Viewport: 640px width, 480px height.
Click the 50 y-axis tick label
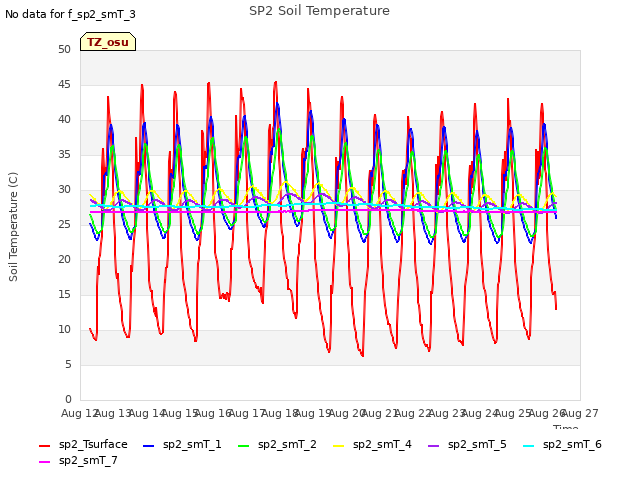[x=64, y=49]
